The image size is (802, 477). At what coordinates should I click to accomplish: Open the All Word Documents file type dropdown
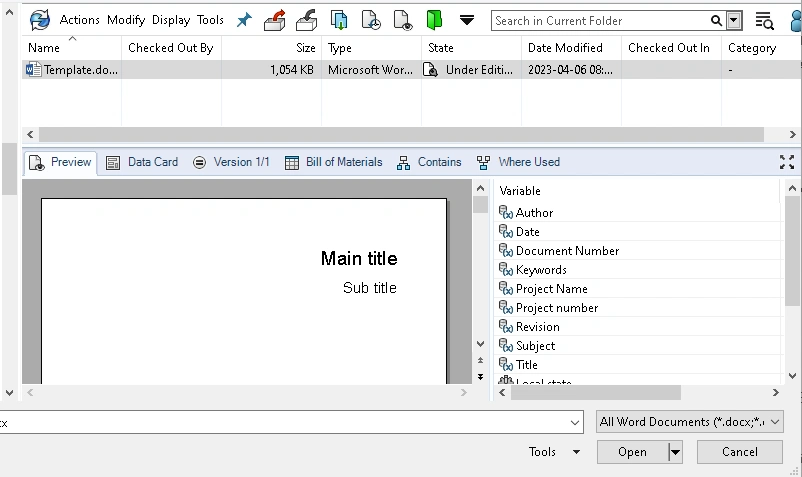click(689, 422)
